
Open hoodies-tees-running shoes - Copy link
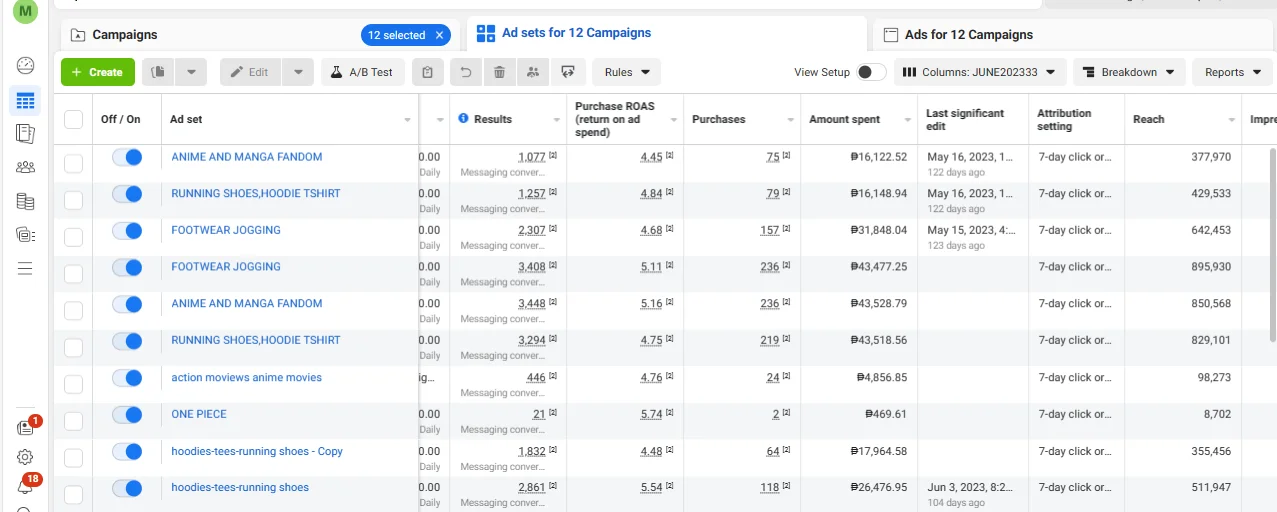point(257,451)
